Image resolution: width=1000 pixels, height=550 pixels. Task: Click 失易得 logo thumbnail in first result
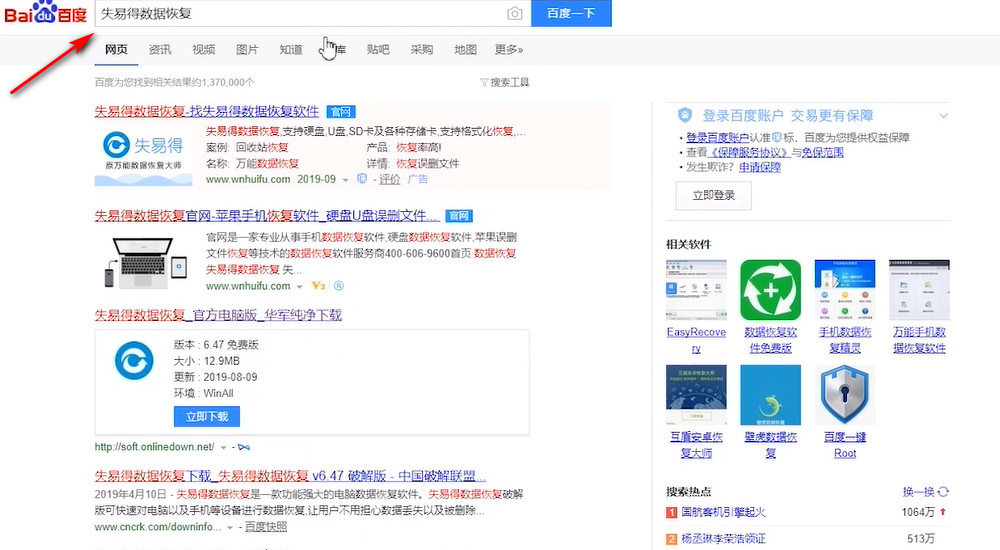(x=143, y=156)
